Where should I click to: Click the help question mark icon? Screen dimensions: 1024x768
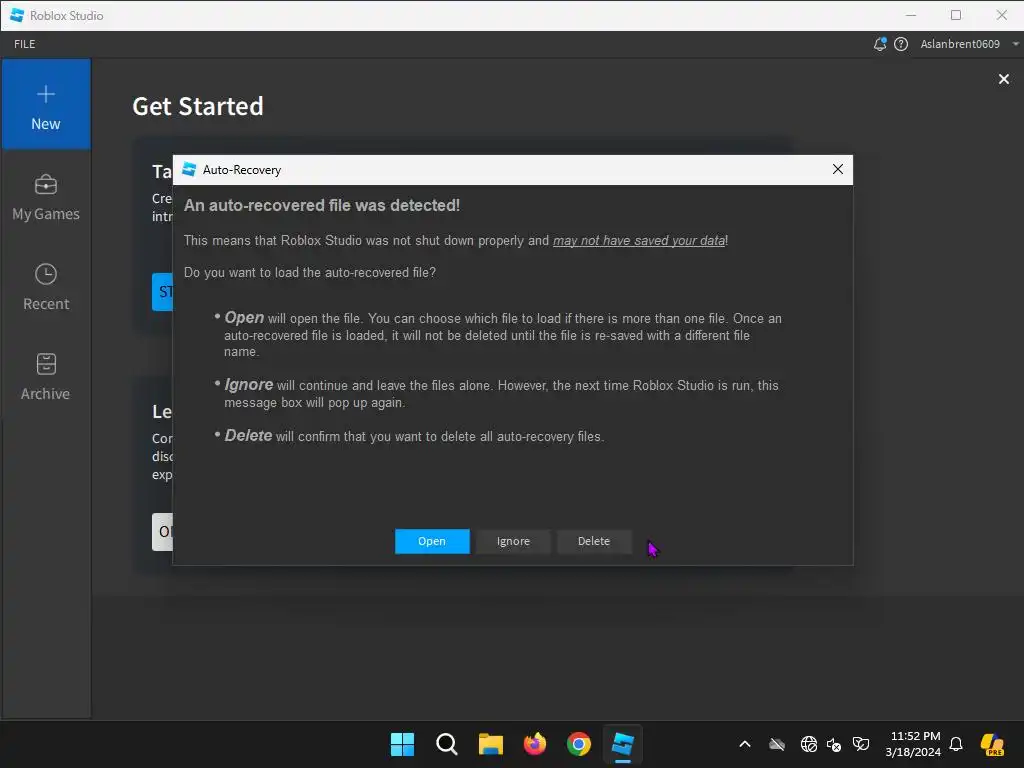click(901, 44)
